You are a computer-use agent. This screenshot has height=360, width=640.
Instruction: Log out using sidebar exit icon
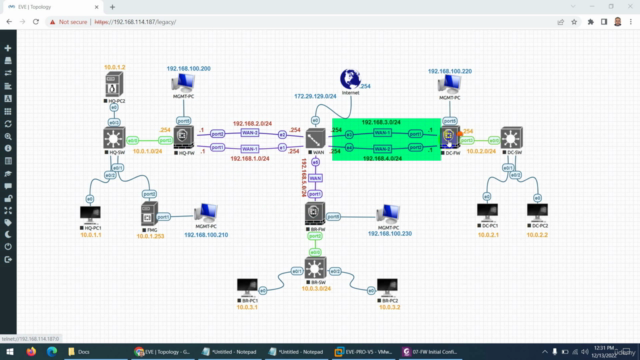coord(8,260)
